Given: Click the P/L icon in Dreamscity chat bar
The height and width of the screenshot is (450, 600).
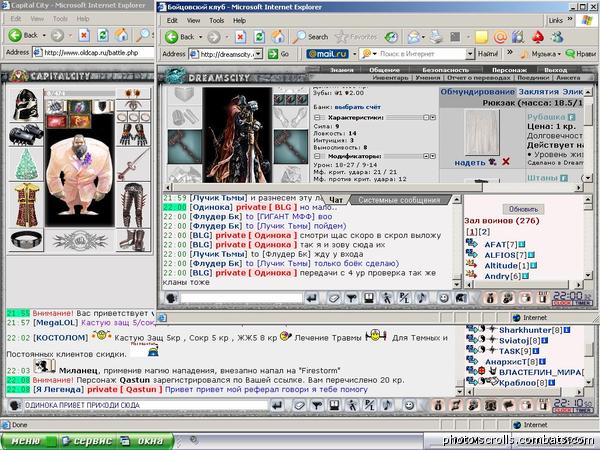Looking at the screenshot, I should [x=404, y=298].
